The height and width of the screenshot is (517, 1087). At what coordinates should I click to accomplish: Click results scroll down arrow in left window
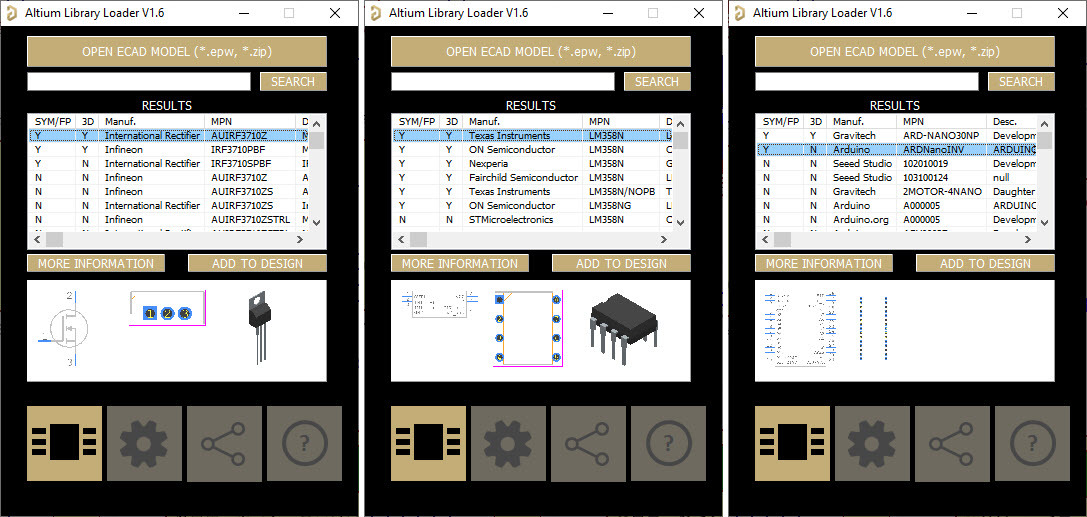pos(316,222)
